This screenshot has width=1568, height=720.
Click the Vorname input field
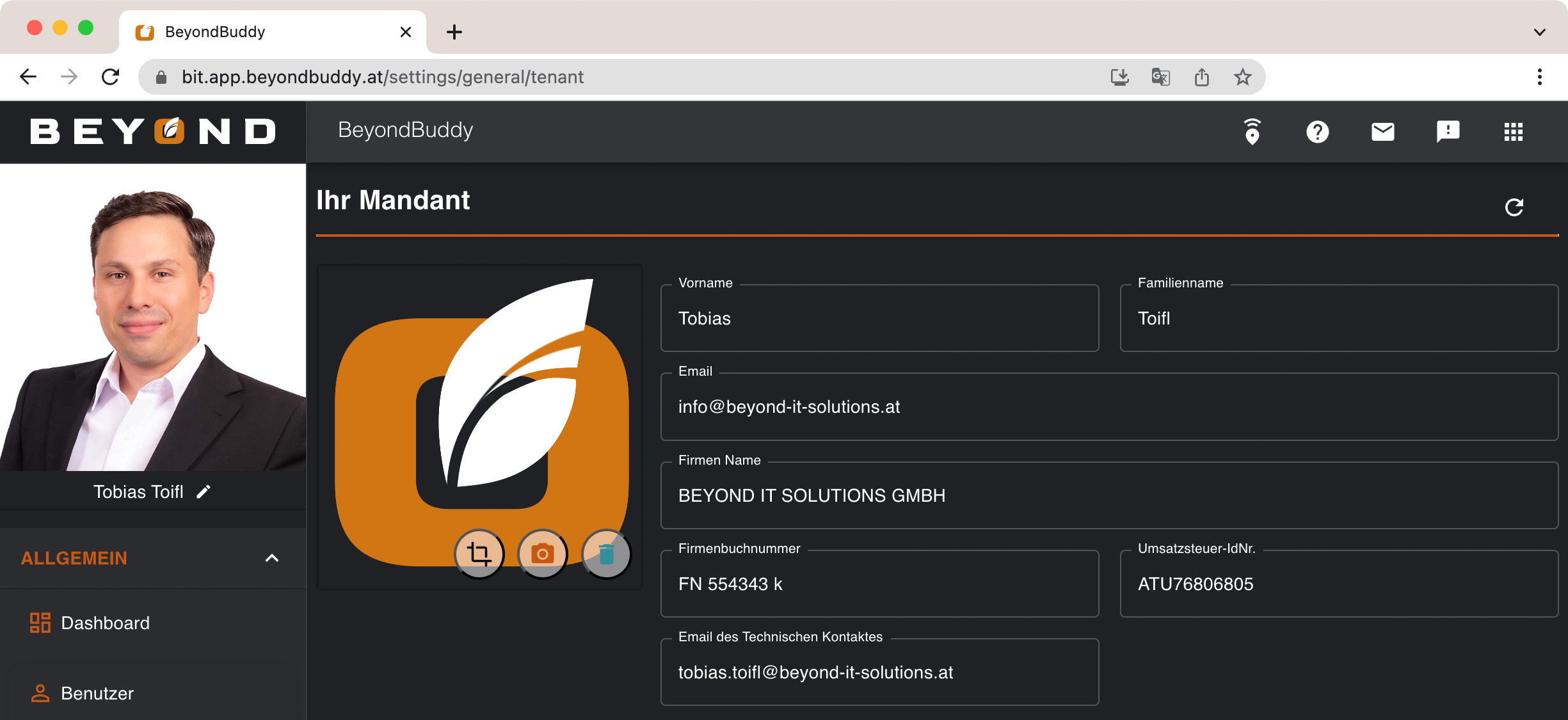[x=879, y=318]
